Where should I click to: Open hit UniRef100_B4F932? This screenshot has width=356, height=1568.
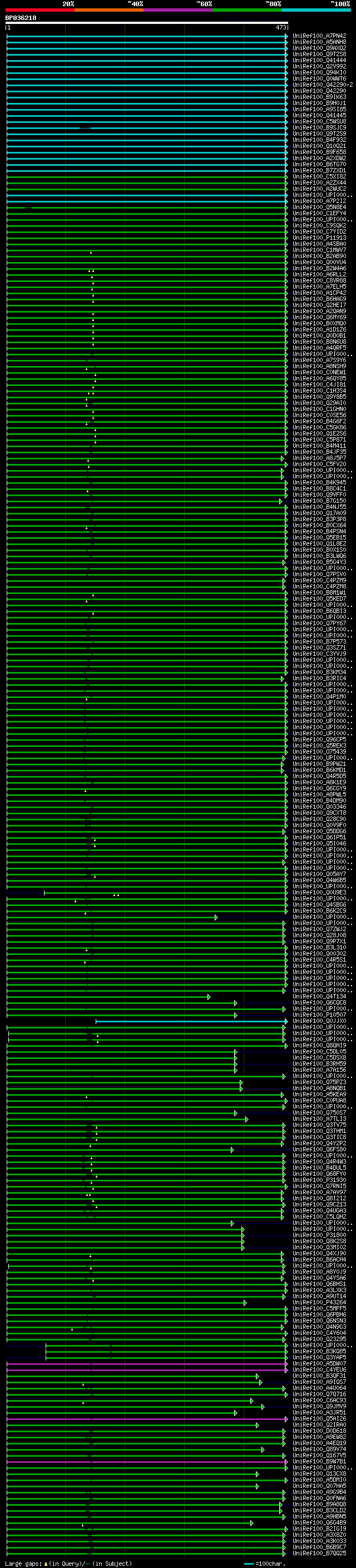[319, 141]
